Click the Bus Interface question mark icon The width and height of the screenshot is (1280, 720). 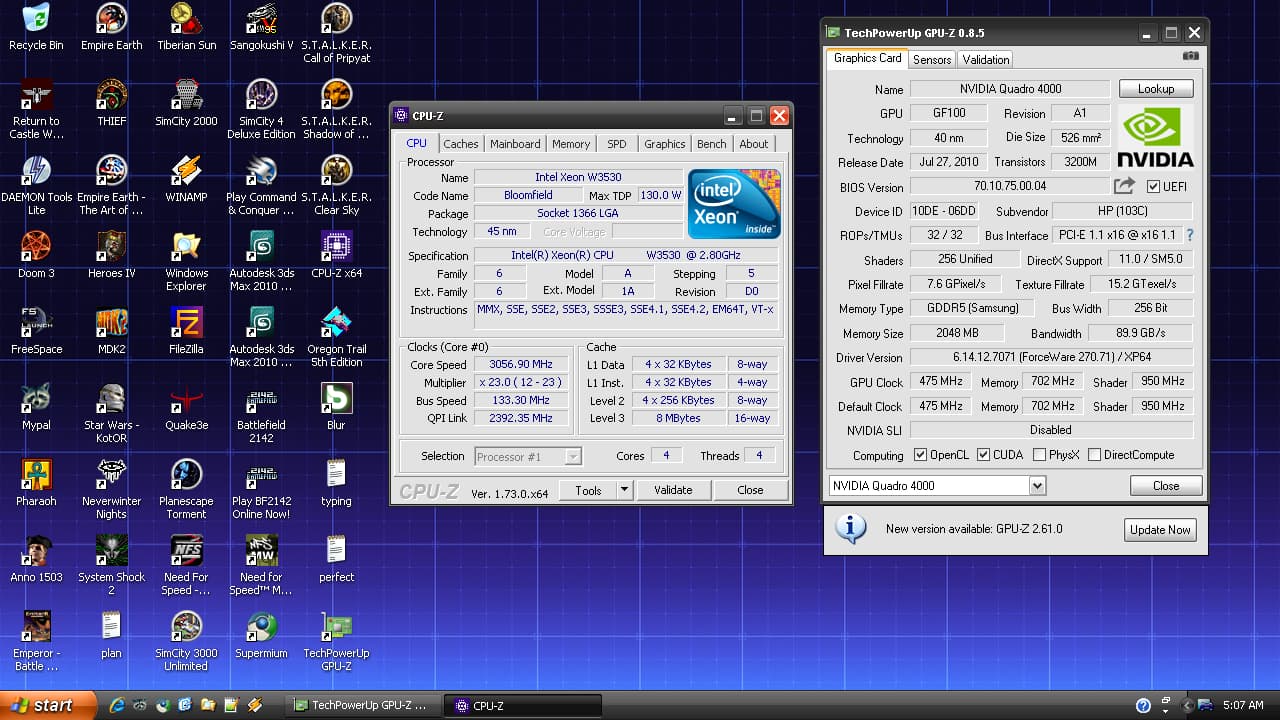point(1190,236)
